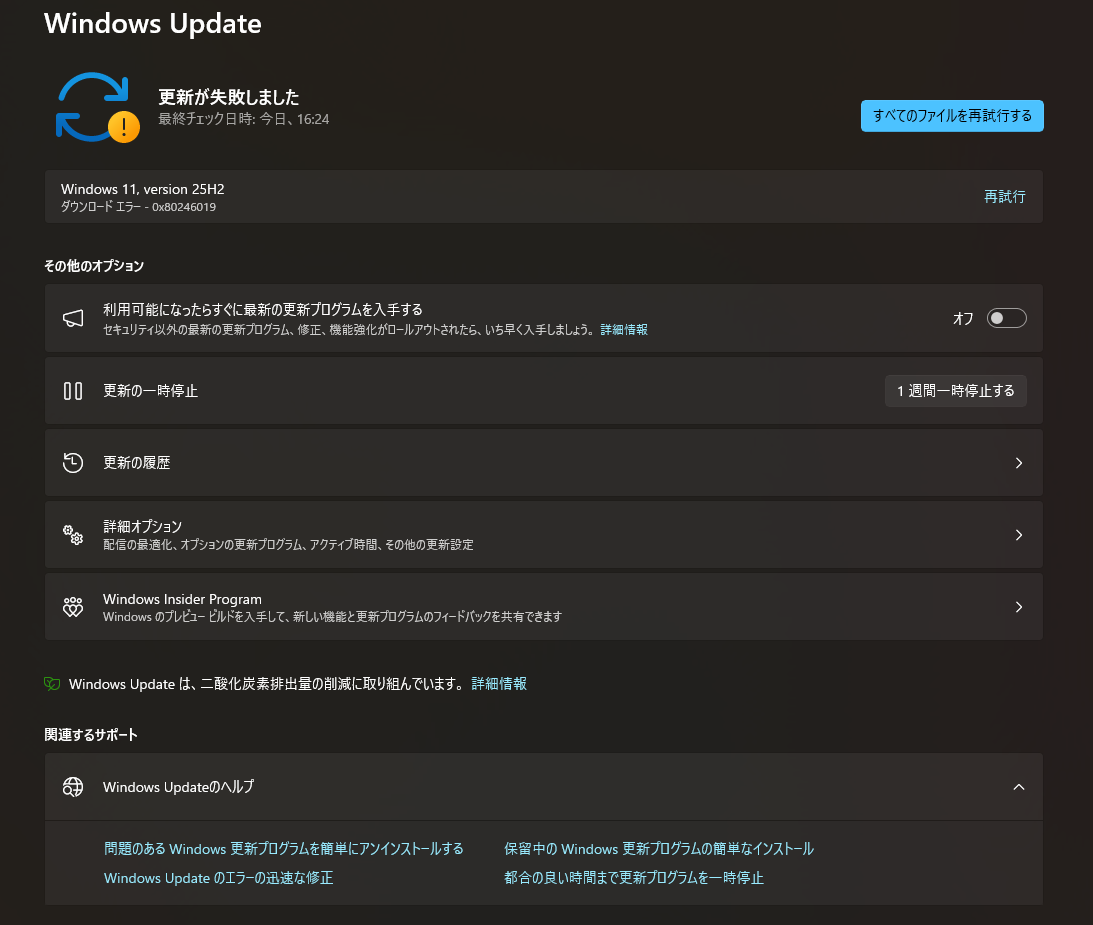
Task: Click the 1 週間一時停止する button
Action: click(x=956, y=391)
